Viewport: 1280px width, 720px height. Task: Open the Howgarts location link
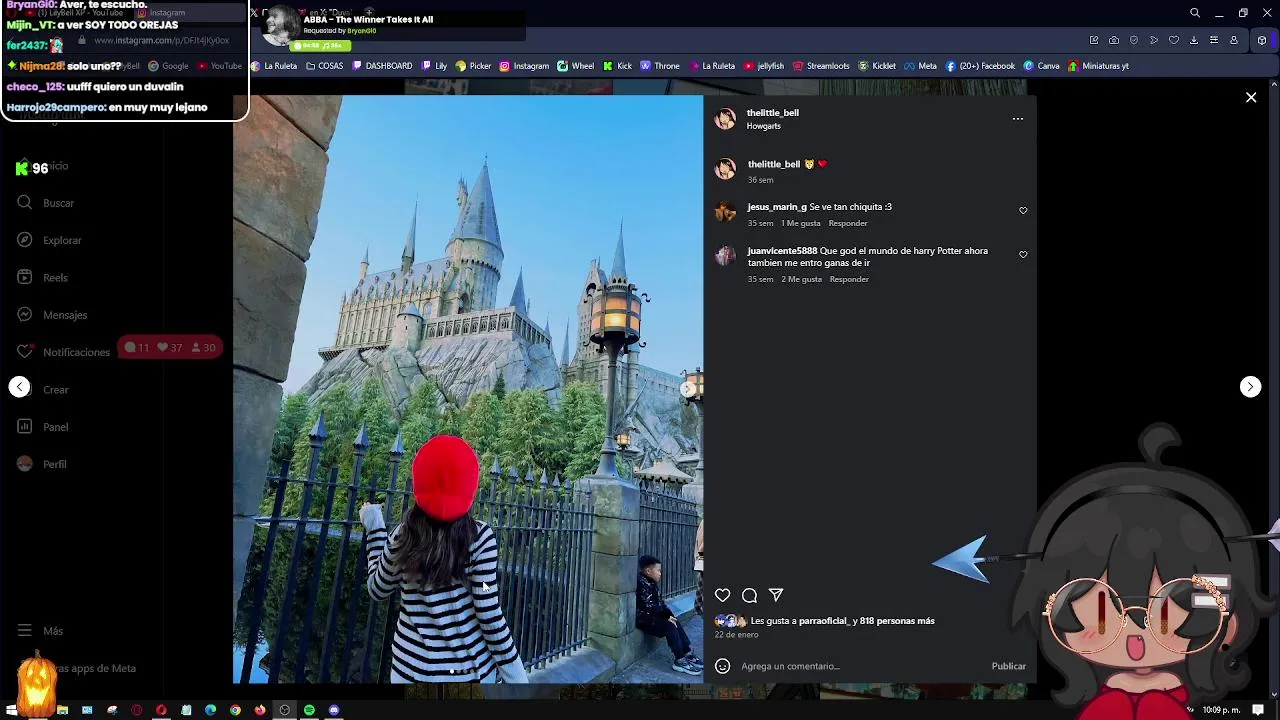[763, 126]
